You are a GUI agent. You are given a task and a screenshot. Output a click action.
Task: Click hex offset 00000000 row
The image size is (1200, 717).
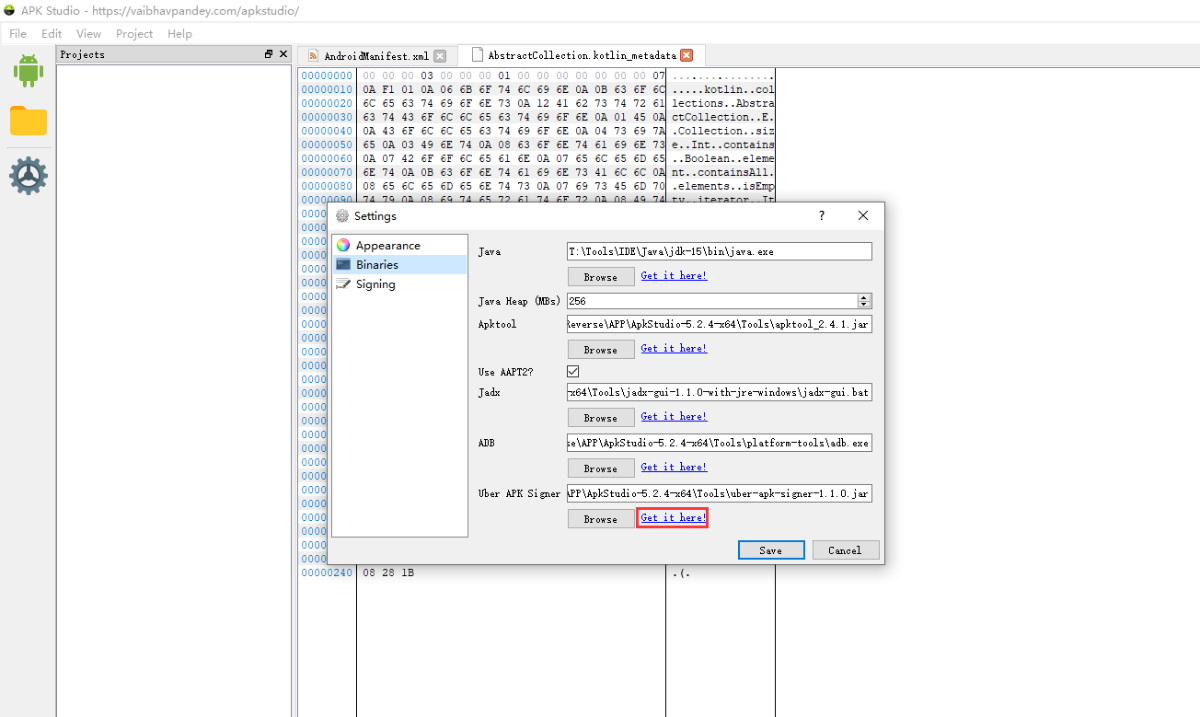[327, 76]
